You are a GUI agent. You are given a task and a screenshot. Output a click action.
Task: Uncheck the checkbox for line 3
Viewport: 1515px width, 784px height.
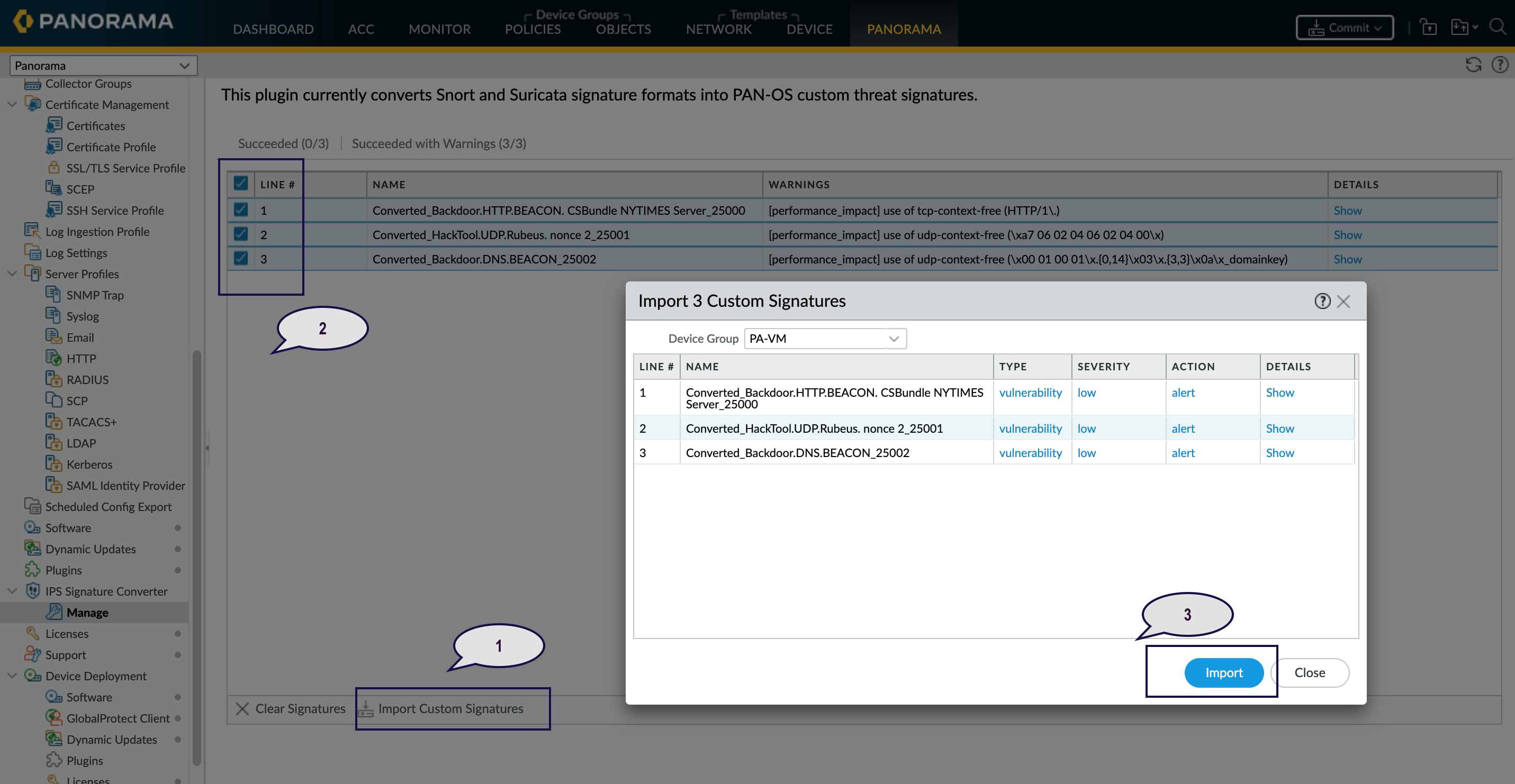tap(240, 258)
